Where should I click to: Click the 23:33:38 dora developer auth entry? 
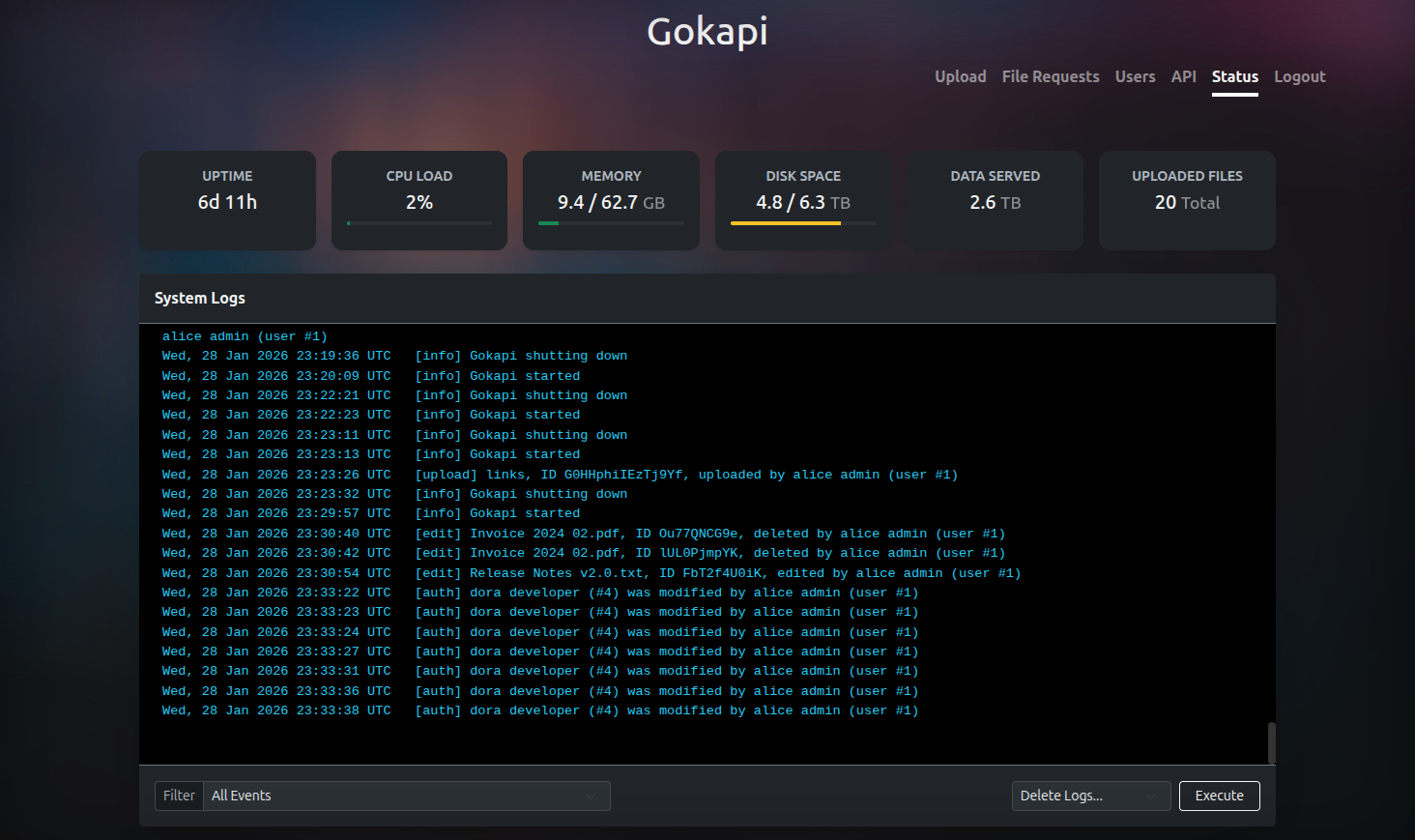540,710
